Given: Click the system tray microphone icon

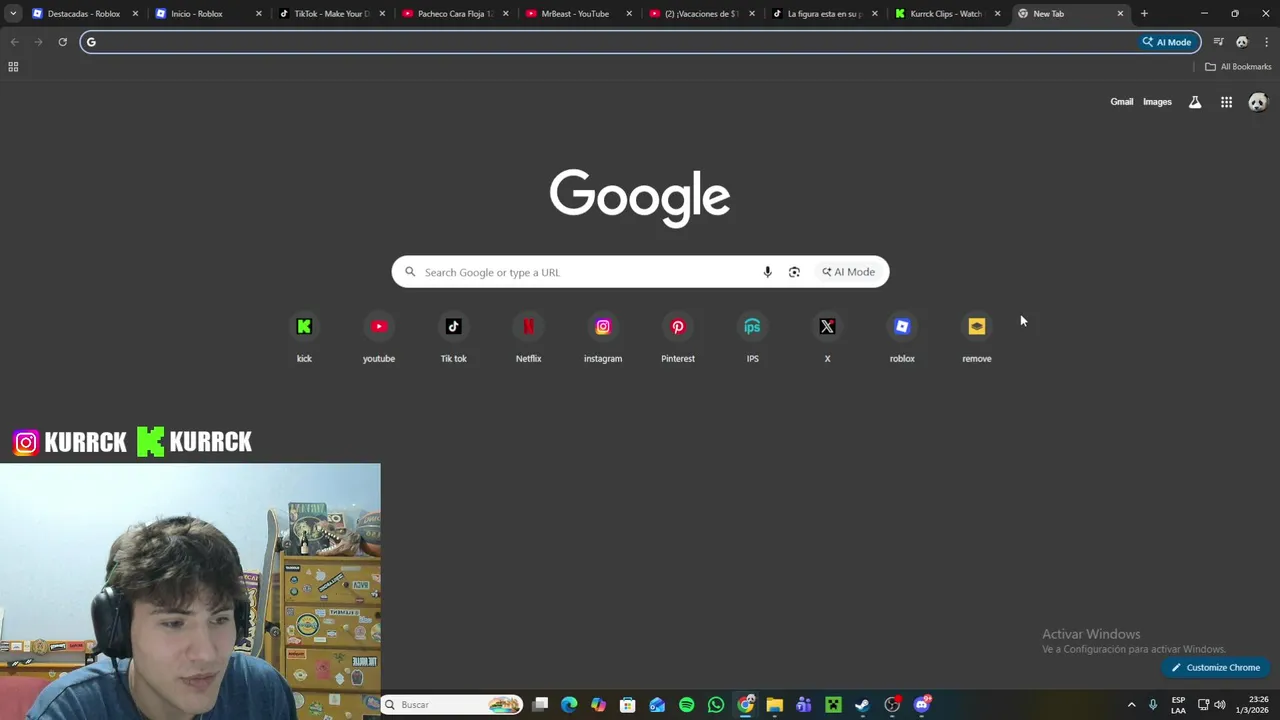Looking at the screenshot, I should click(x=1153, y=705).
